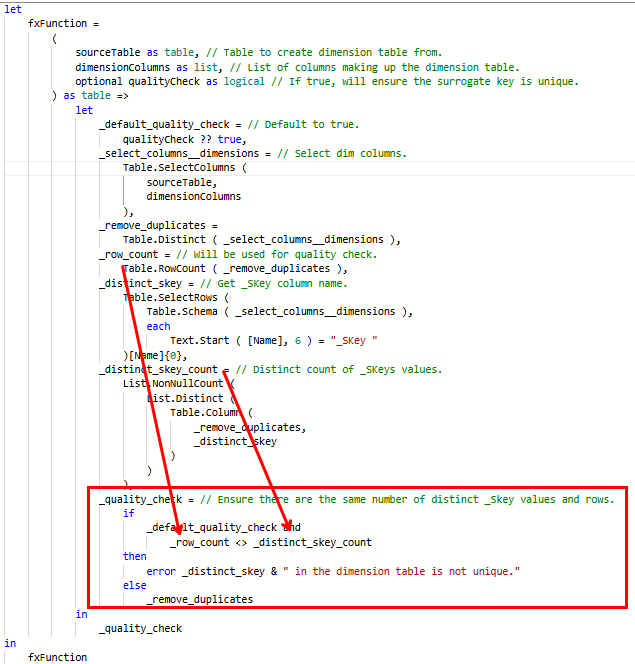The width and height of the screenshot is (635, 664).
Task: Click the 'else' keyword
Action: pyautogui.click(x=134, y=585)
